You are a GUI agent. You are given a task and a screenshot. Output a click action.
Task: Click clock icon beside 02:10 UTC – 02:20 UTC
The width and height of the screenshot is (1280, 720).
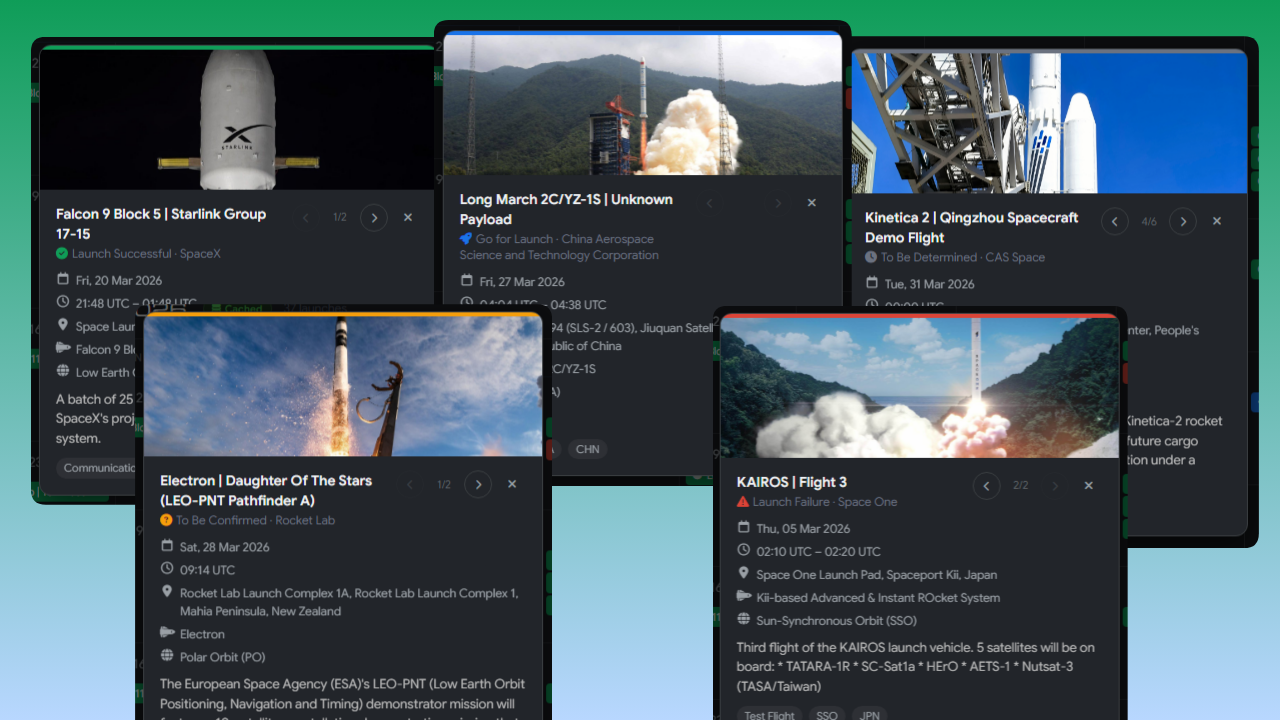click(743, 550)
